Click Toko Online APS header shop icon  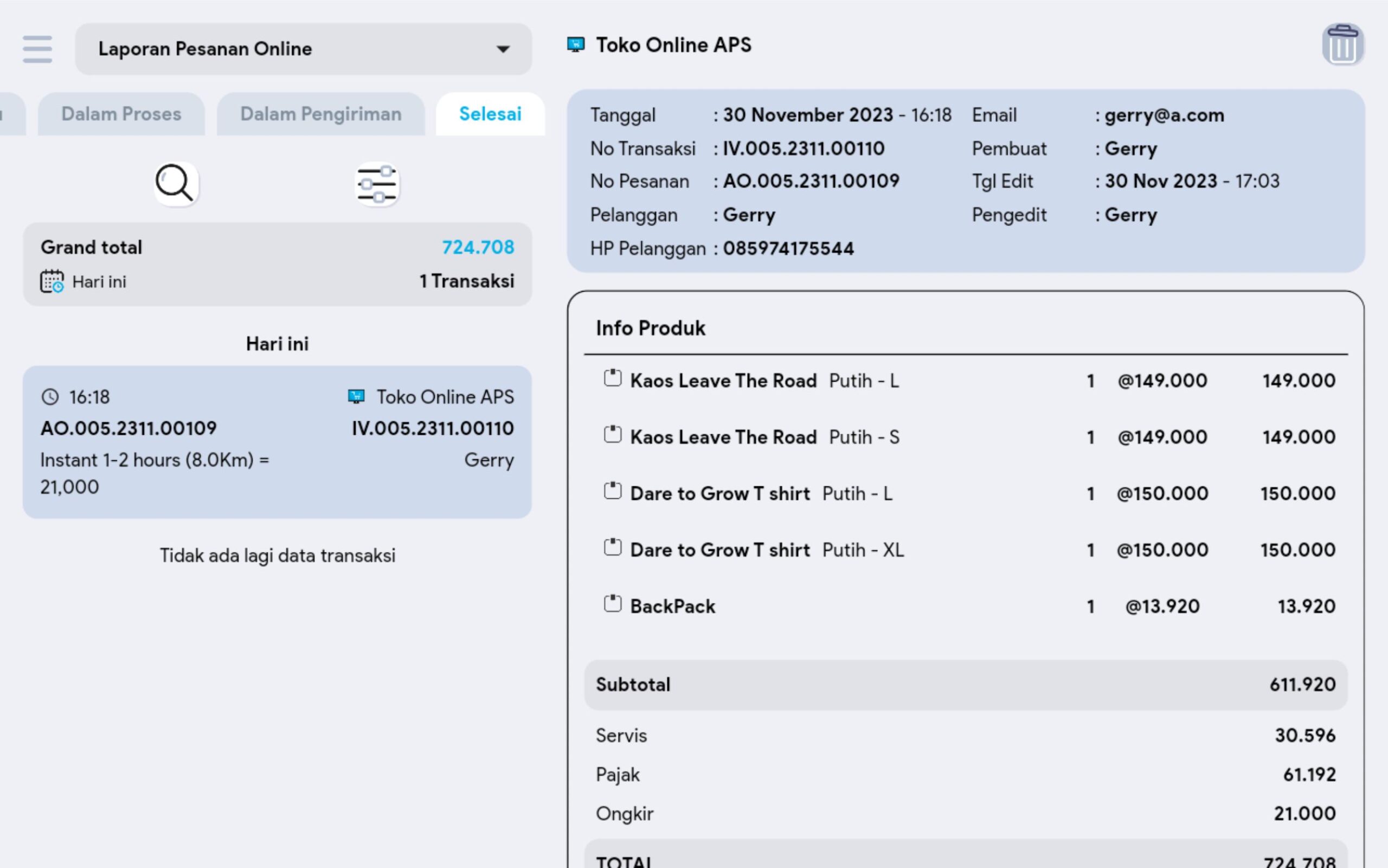tap(576, 45)
